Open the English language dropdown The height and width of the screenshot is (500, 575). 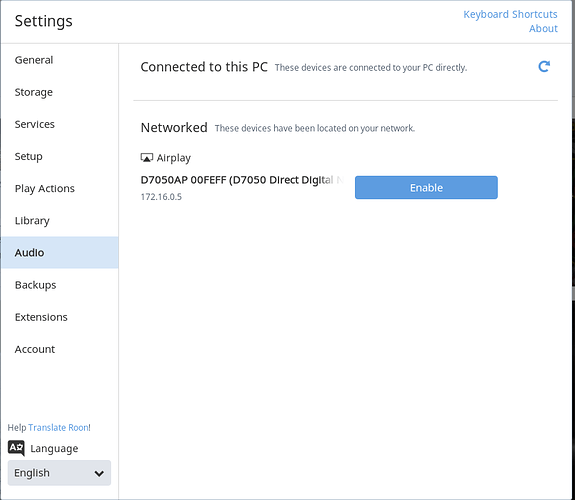59,473
